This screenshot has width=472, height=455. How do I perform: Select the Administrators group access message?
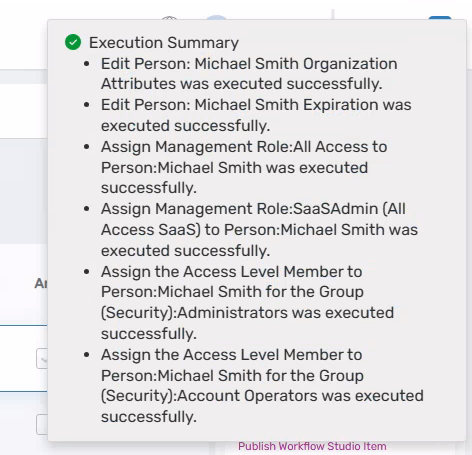tap(247, 302)
